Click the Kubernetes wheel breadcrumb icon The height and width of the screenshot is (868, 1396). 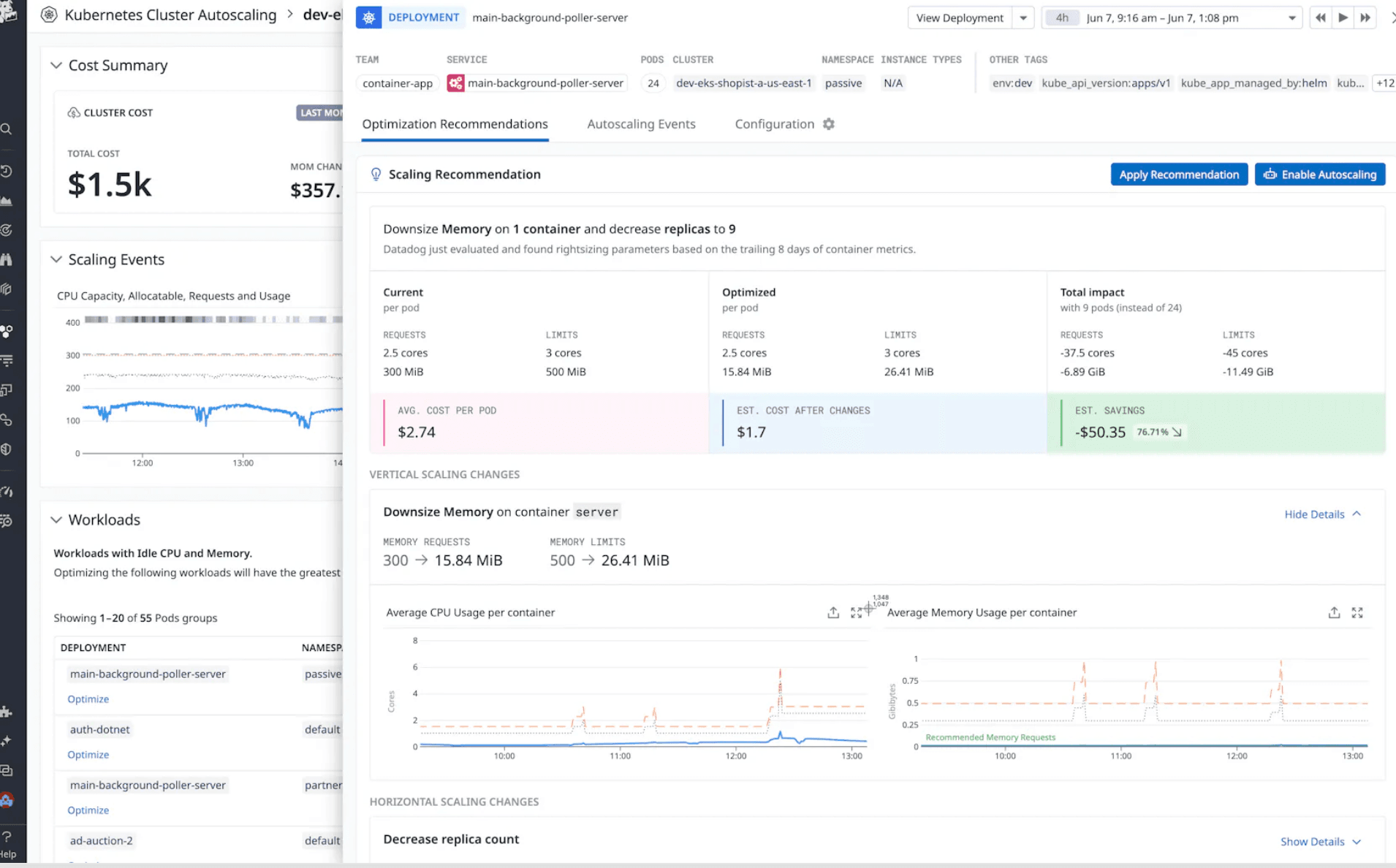49,15
